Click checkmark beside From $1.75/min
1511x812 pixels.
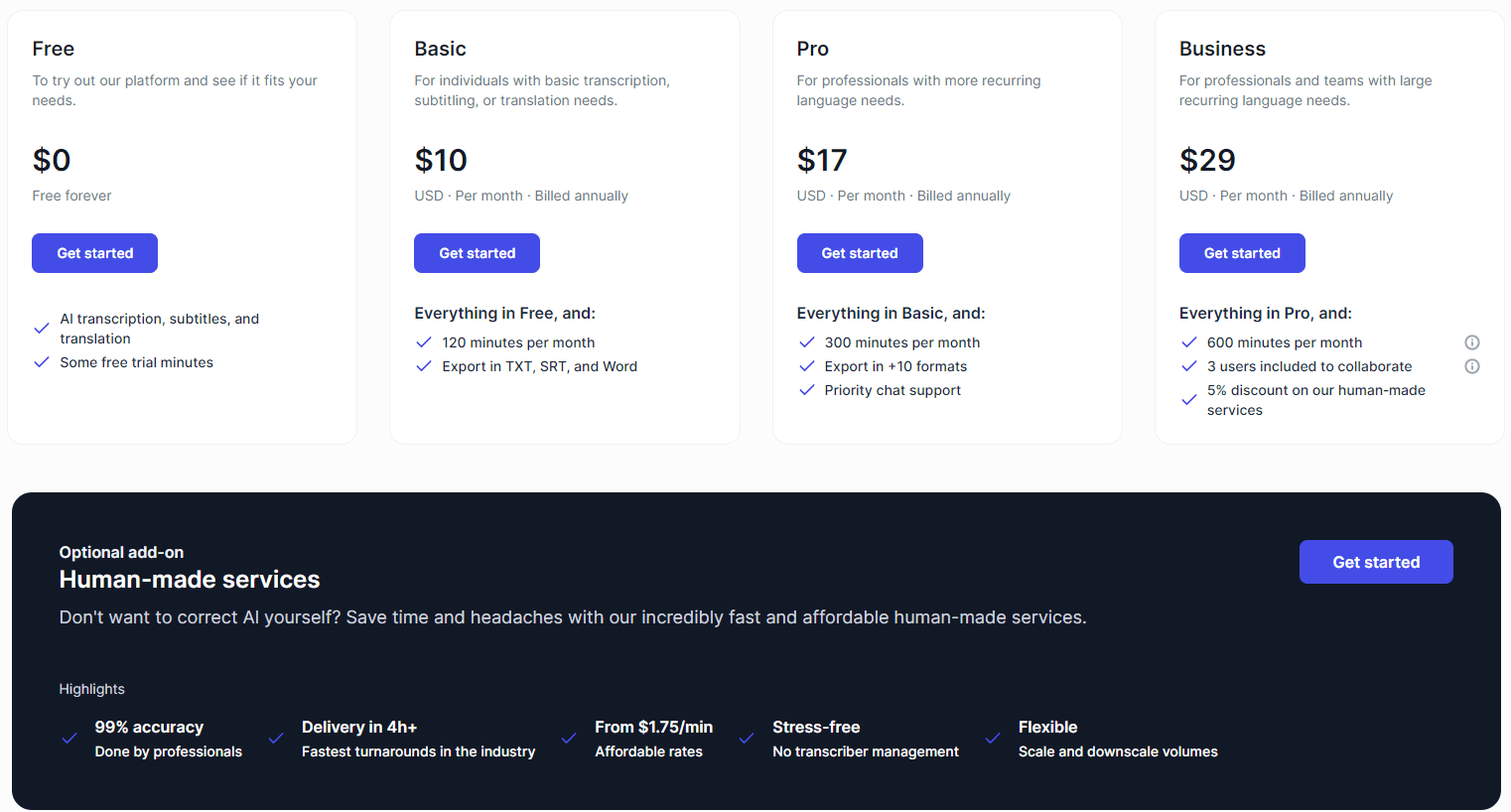[569, 739]
